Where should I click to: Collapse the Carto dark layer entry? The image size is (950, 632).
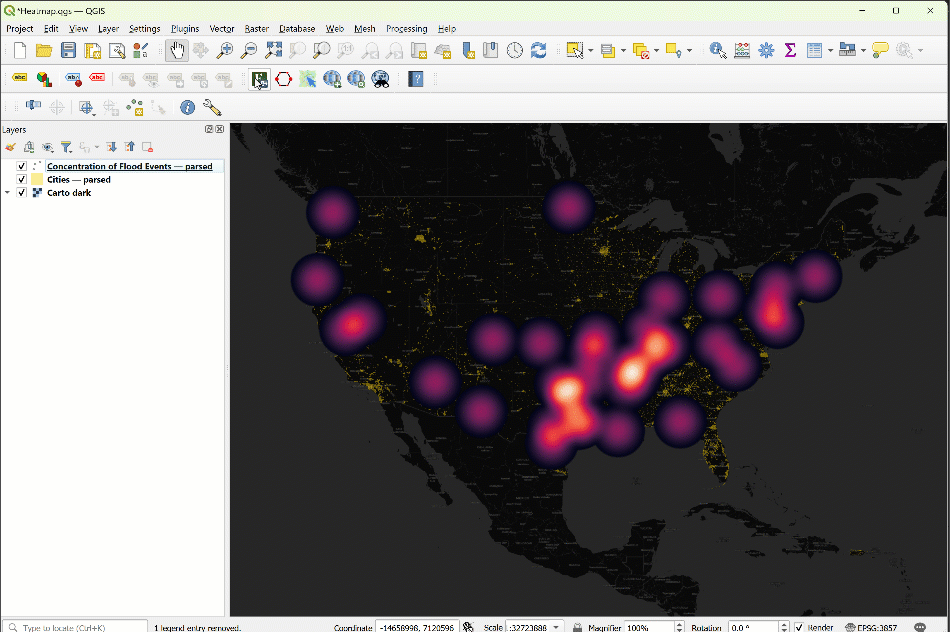[8, 192]
